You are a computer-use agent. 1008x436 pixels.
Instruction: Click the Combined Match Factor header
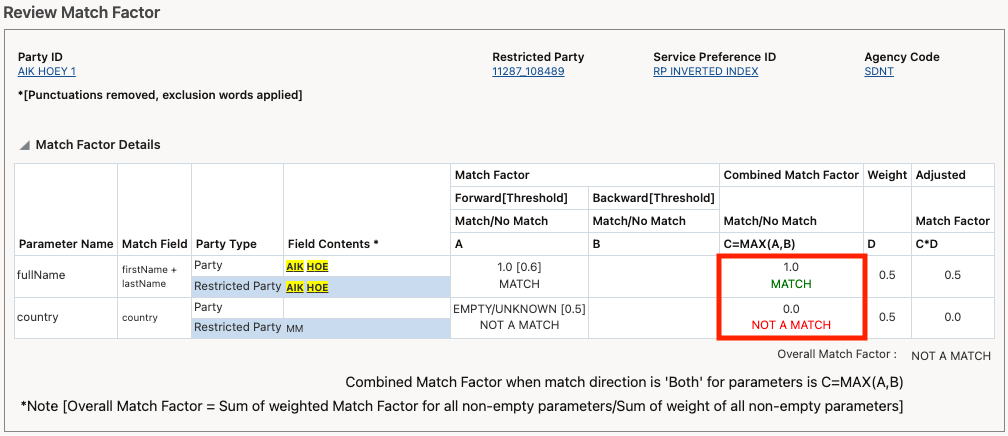(790, 175)
